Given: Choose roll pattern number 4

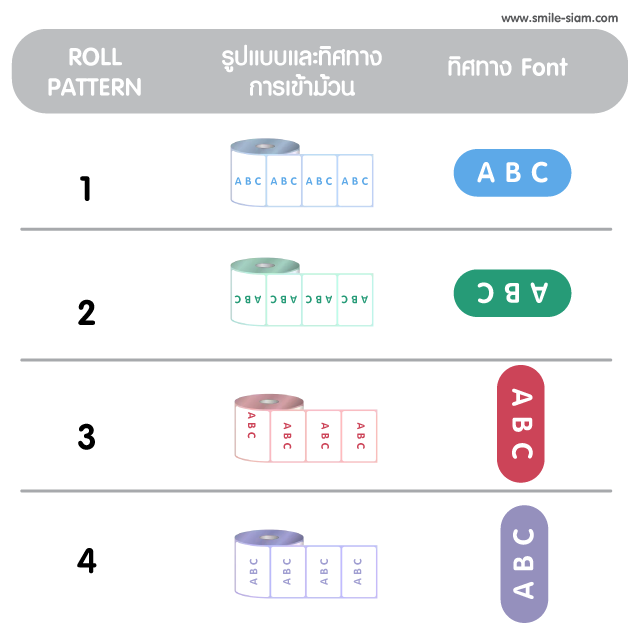Looking at the screenshot, I should [x=86, y=561].
